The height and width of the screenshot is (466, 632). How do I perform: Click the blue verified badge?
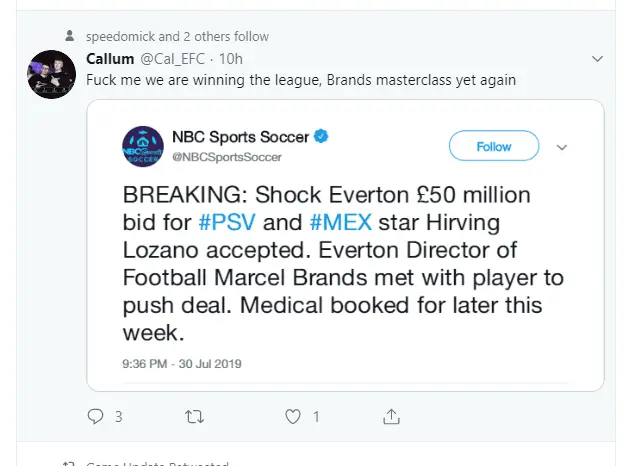[323, 136]
